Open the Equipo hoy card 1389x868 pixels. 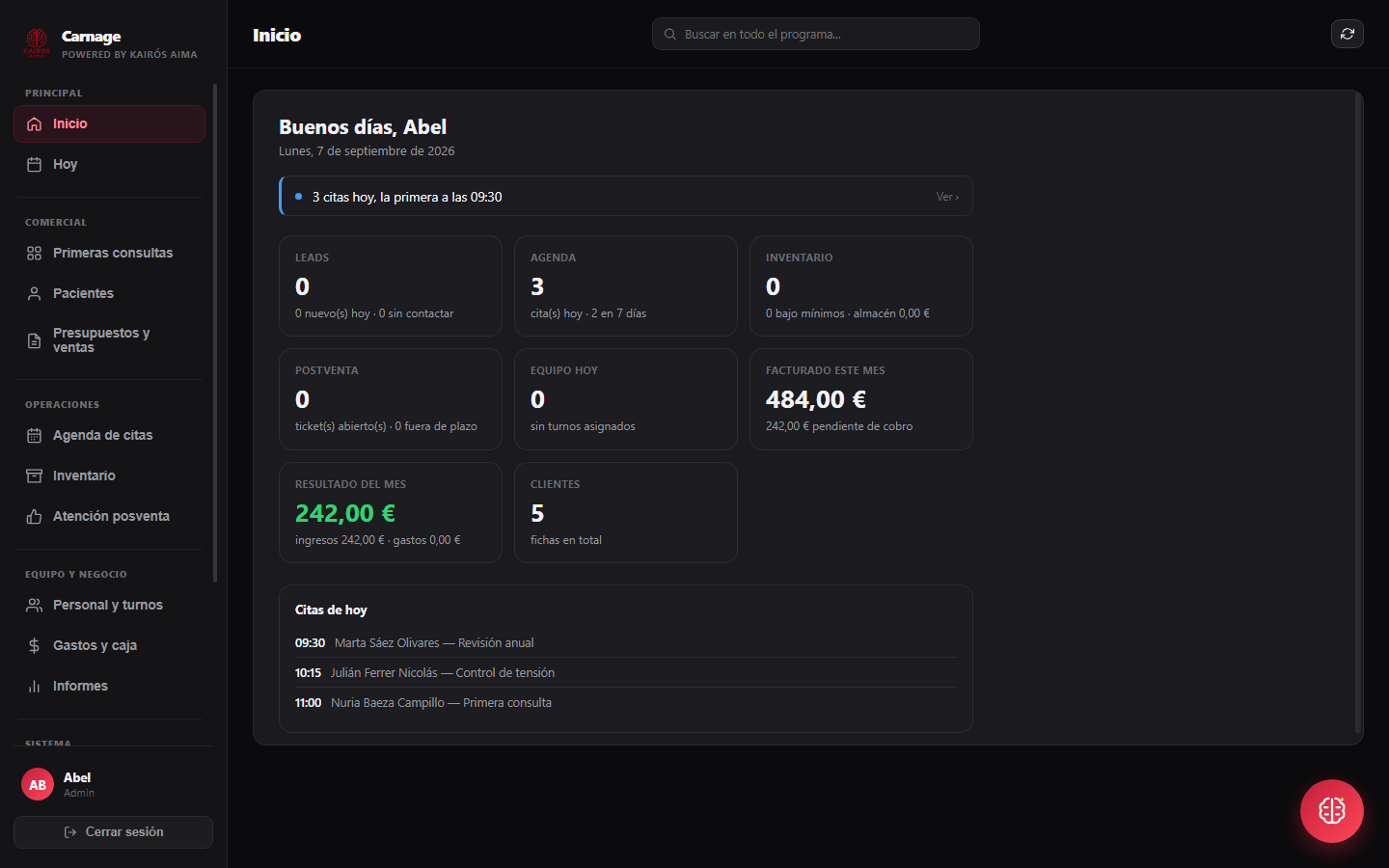(x=626, y=399)
